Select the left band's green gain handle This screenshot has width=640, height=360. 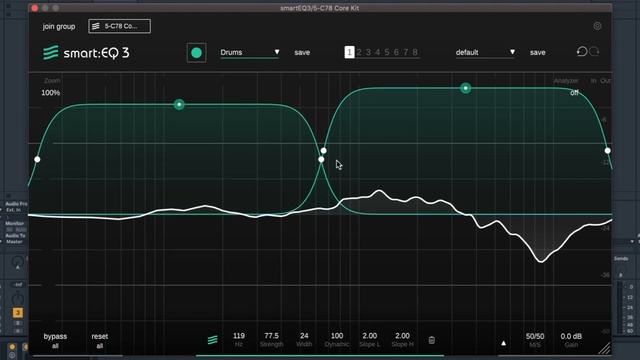point(179,104)
